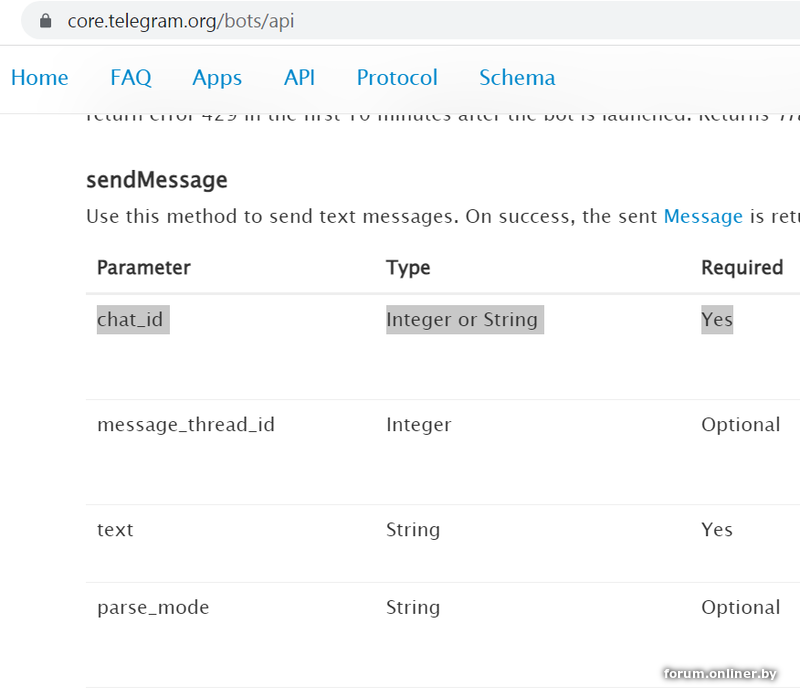800x697 pixels.
Task: Select the API navigation item
Action: [x=299, y=78]
